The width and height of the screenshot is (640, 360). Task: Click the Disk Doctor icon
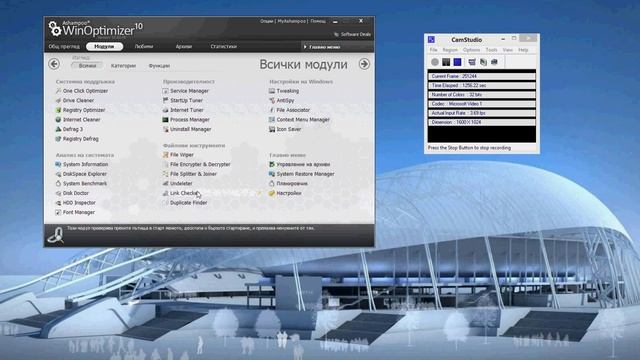[x=58, y=193]
